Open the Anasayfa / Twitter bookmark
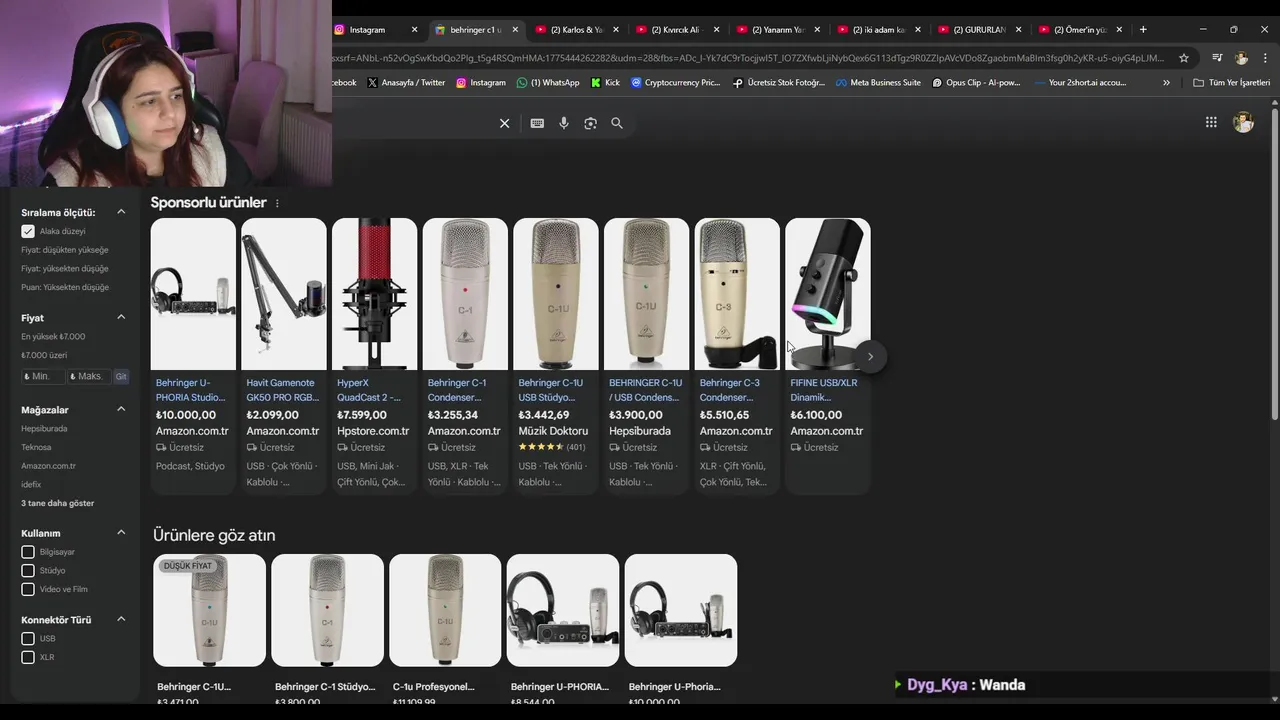The height and width of the screenshot is (720, 1280). point(406,83)
